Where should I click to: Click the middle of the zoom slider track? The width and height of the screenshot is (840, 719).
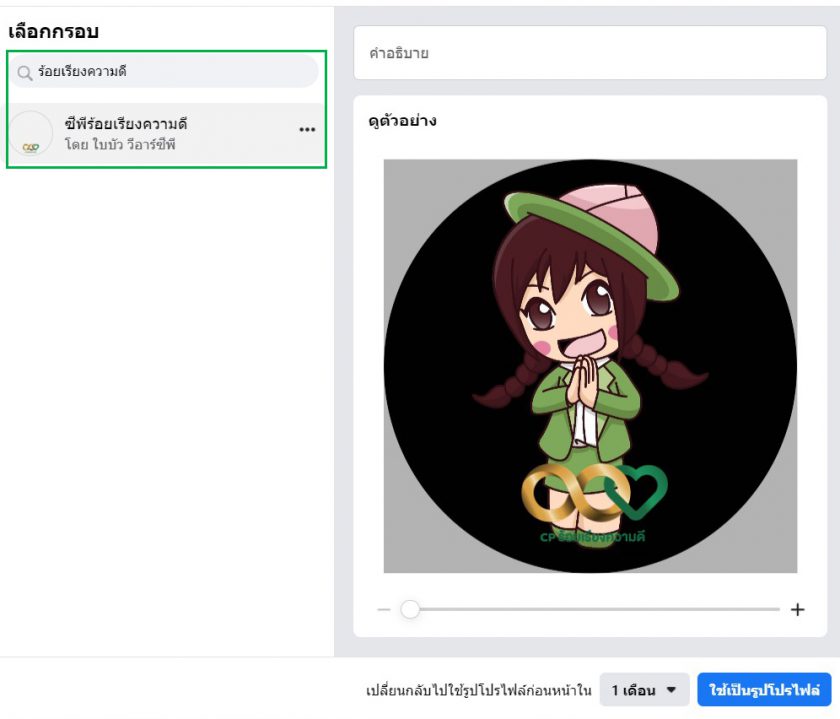pos(590,609)
